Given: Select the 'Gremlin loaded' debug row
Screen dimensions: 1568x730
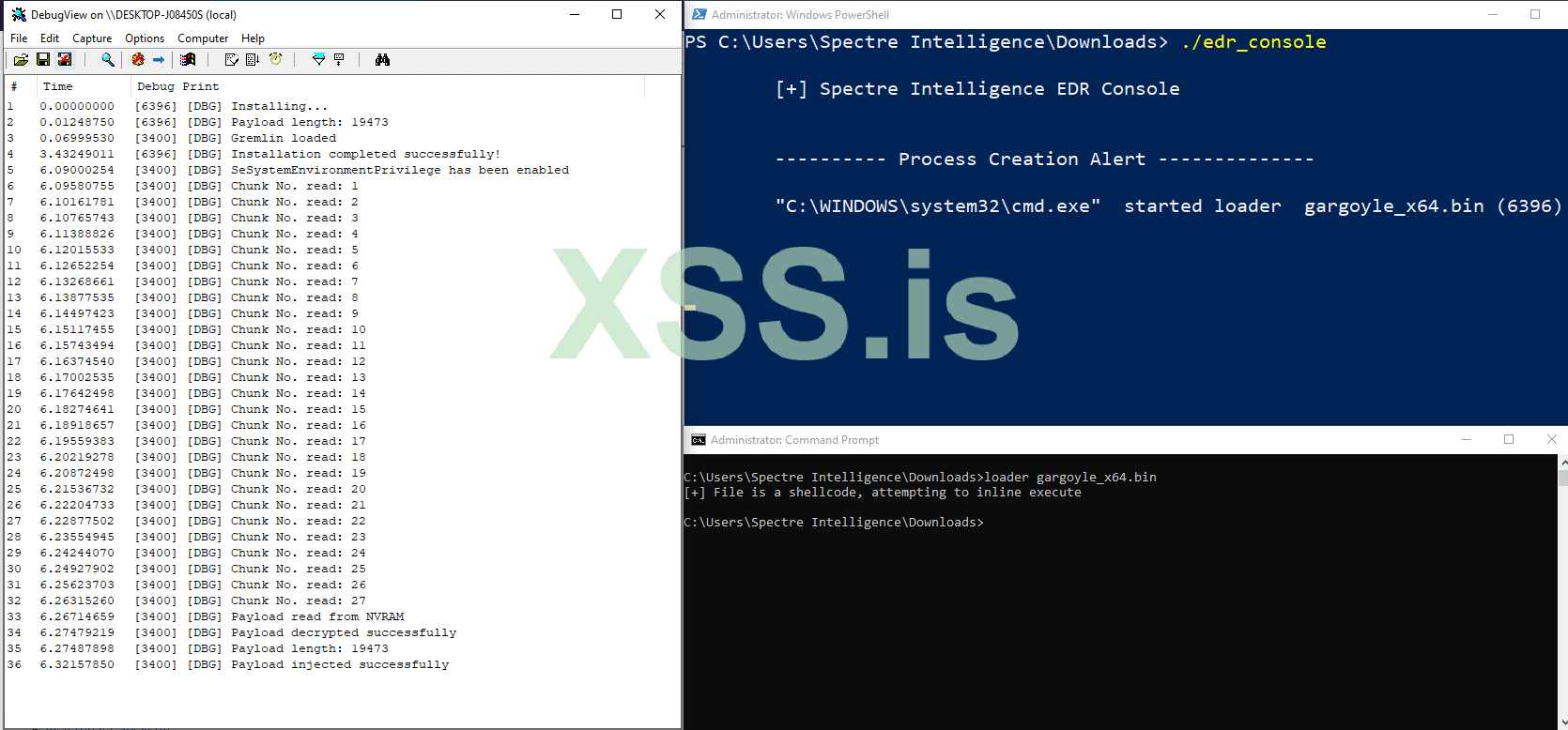Looking at the screenshot, I should click(343, 139).
